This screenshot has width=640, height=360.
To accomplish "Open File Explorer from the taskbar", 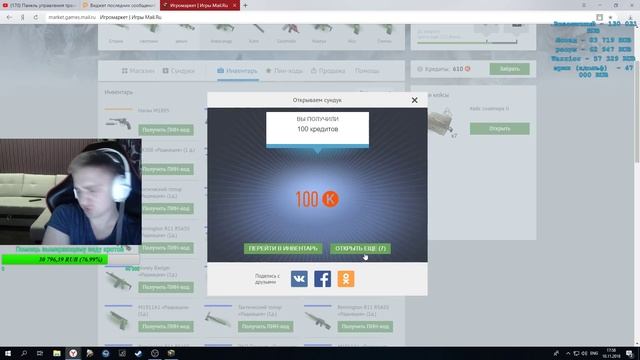I will (57, 353).
